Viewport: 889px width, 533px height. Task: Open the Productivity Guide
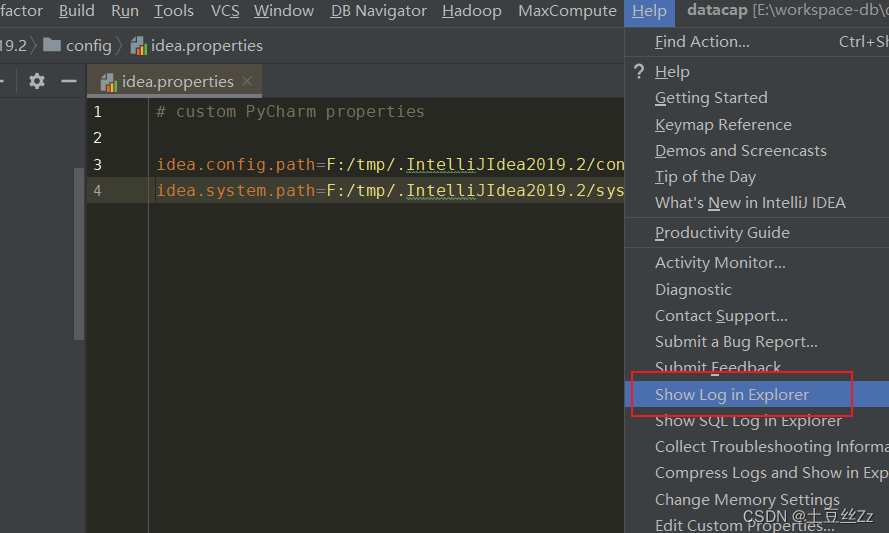pyautogui.click(x=757, y=232)
